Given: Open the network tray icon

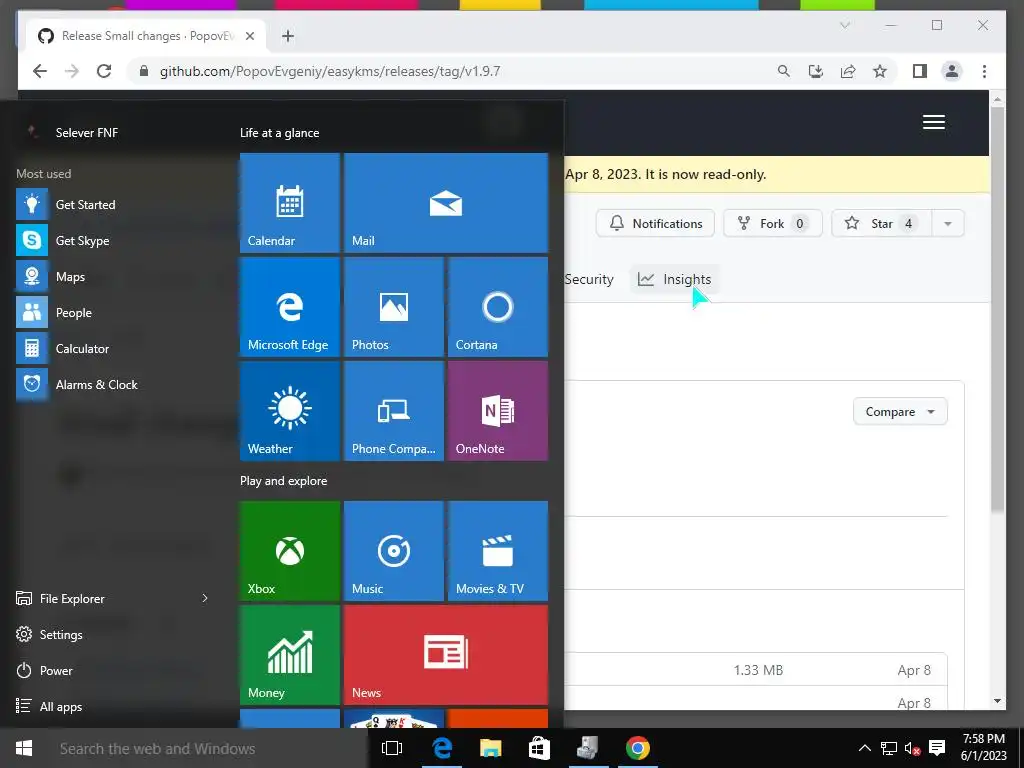Looking at the screenshot, I should point(888,748).
